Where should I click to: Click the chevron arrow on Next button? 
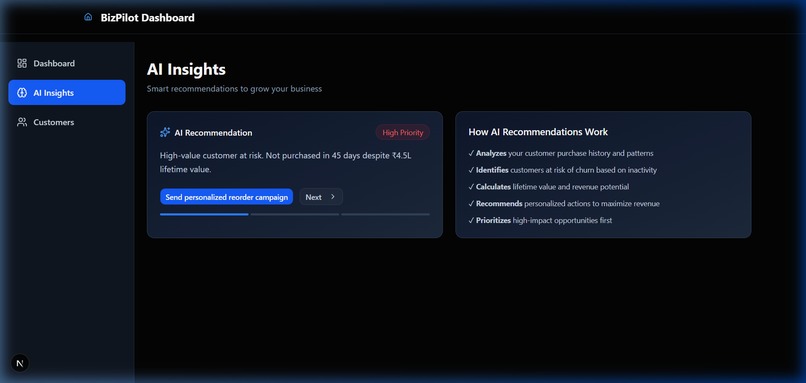(333, 197)
